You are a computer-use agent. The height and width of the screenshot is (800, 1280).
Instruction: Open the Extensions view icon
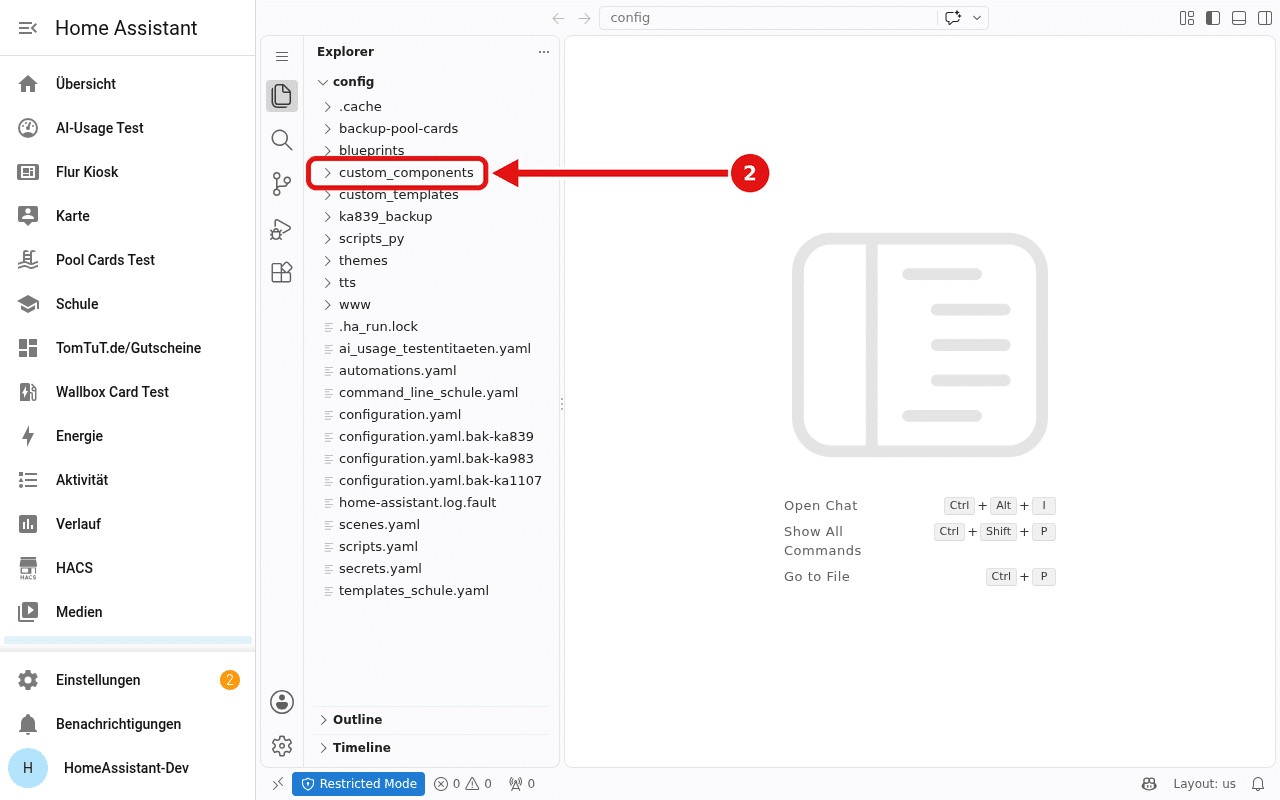click(x=282, y=272)
